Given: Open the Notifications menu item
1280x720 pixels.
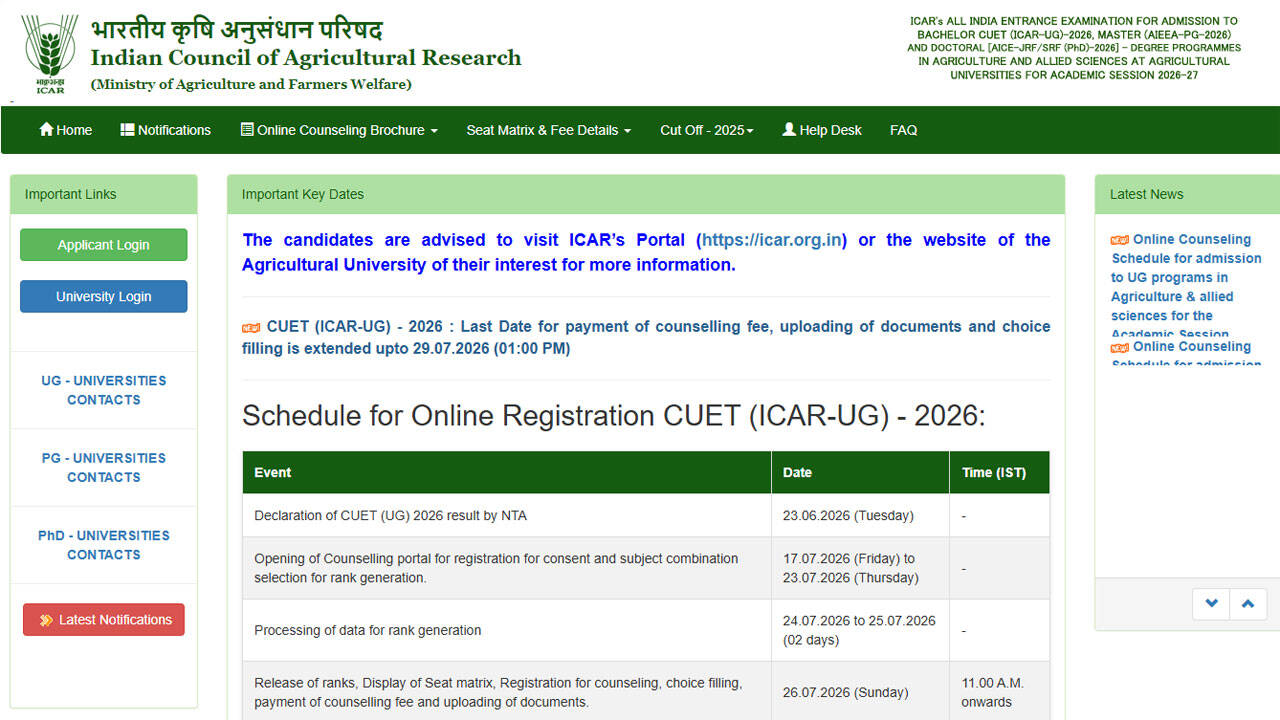Looking at the screenshot, I should [x=166, y=130].
